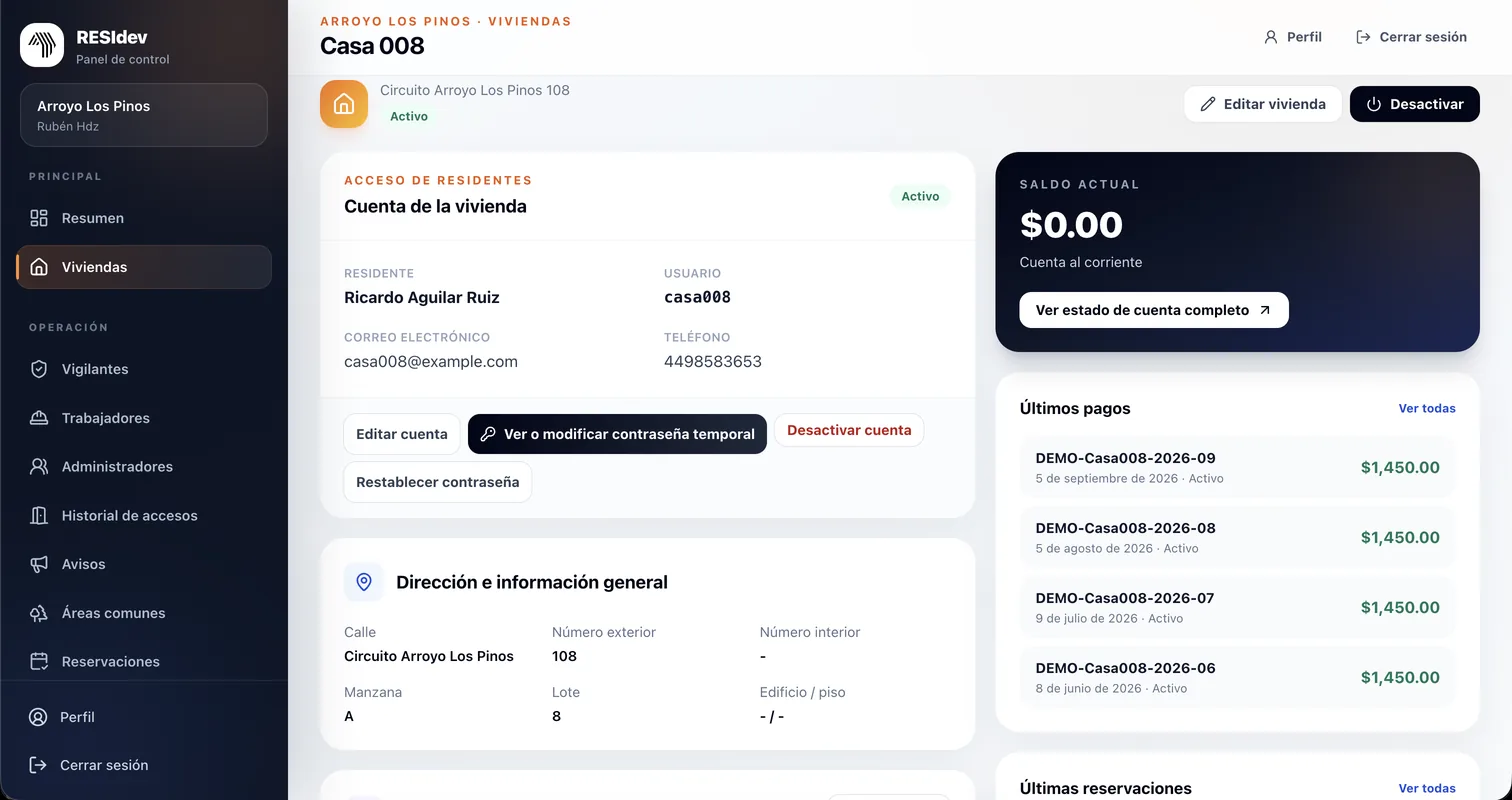Open the Avisos section

pyautogui.click(x=144, y=564)
